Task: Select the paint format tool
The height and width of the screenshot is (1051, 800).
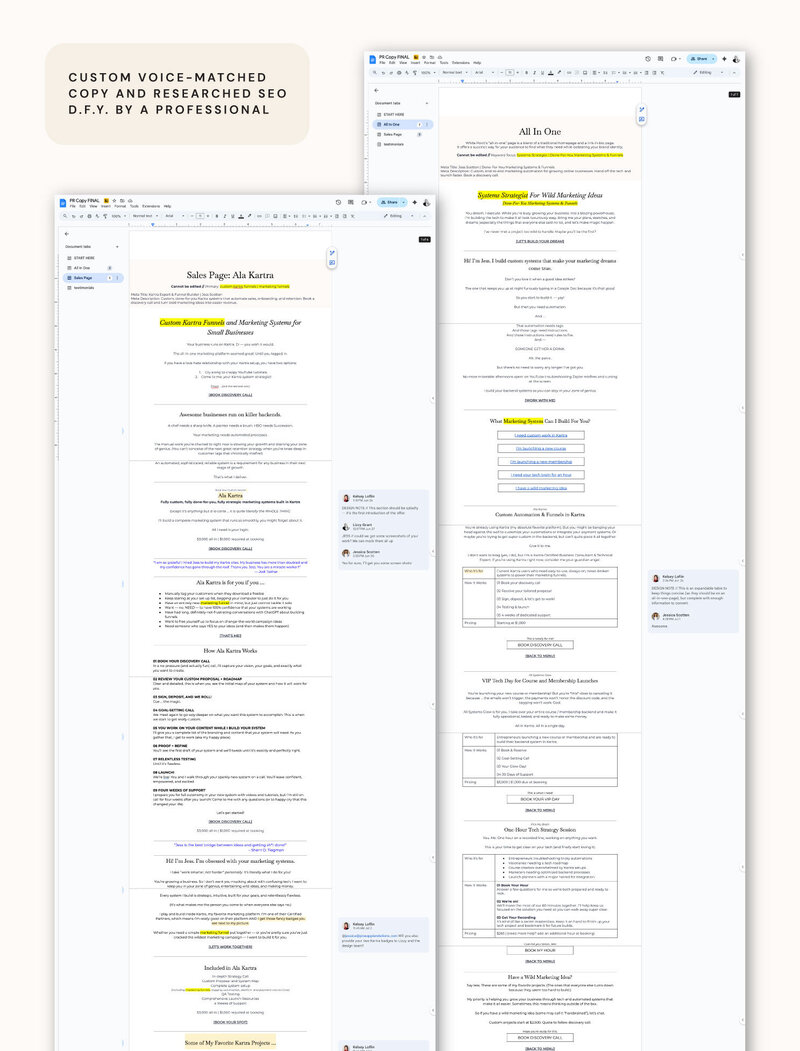Action: click(105, 215)
